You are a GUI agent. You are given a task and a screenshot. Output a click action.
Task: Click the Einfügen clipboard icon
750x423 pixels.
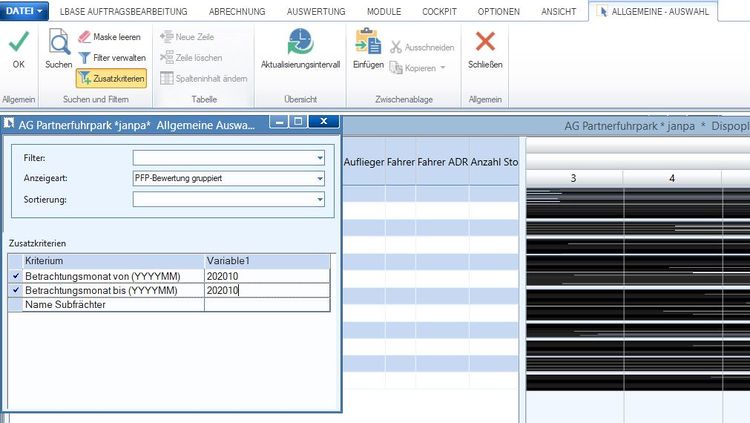pos(368,42)
